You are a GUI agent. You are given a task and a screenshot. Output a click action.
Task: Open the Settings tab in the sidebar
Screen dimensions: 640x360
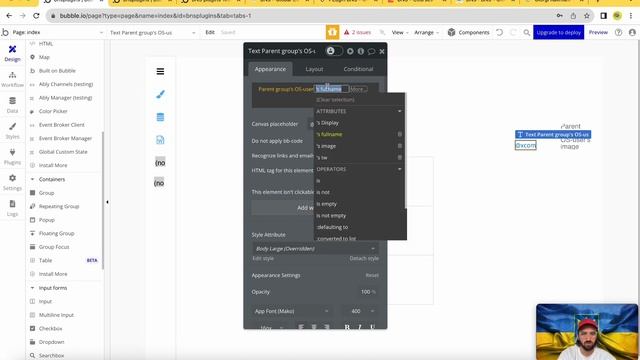12,182
